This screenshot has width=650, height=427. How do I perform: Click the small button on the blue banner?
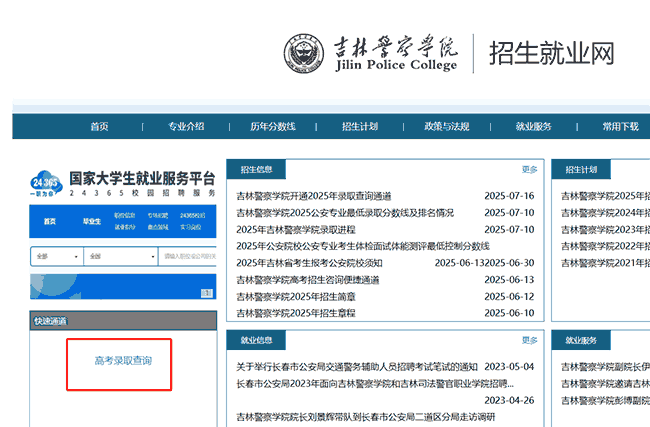coord(207,293)
